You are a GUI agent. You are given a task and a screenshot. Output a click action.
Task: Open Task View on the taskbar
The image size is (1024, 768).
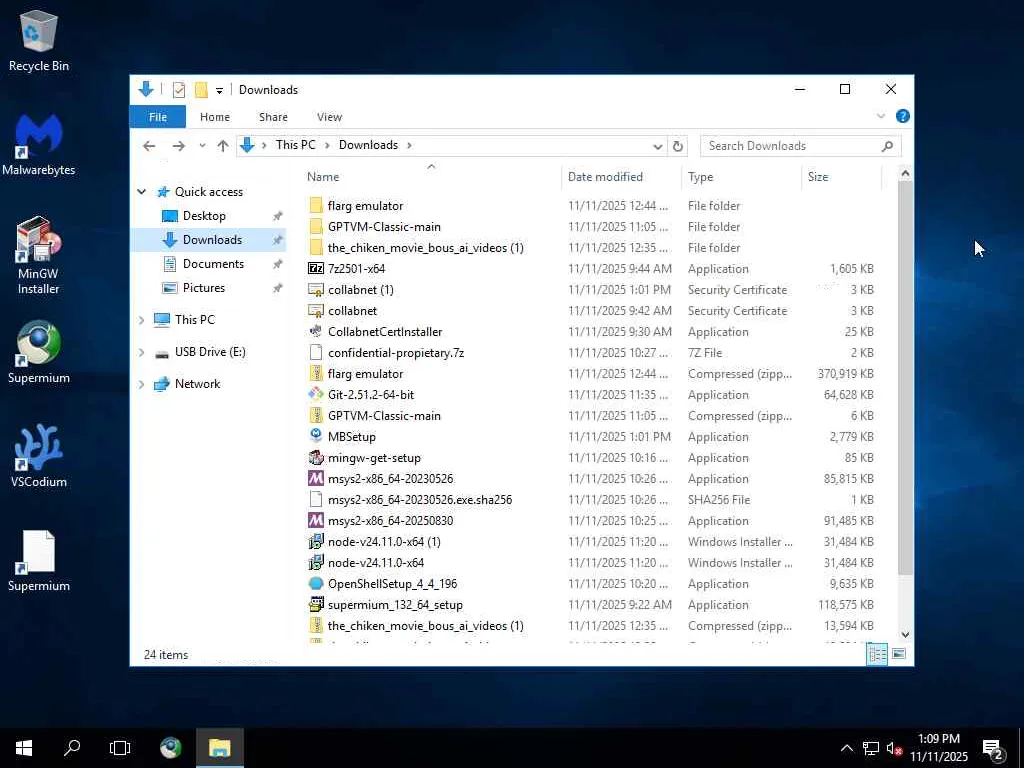[120, 748]
